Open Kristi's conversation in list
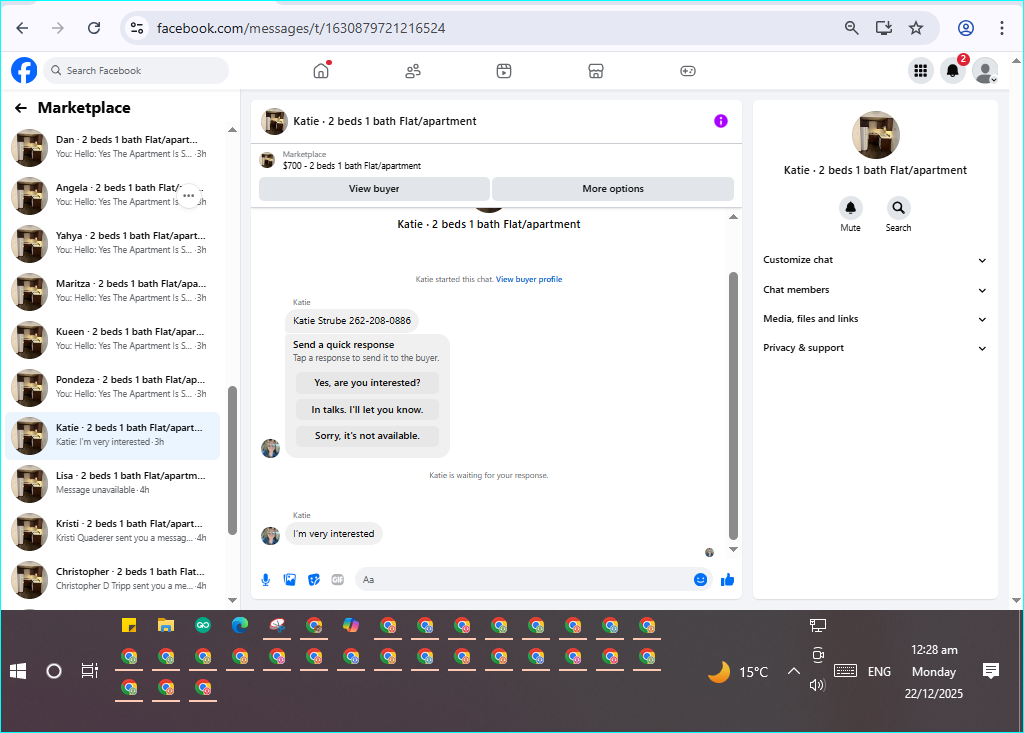Image resolution: width=1024 pixels, height=733 pixels. (x=112, y=531)
